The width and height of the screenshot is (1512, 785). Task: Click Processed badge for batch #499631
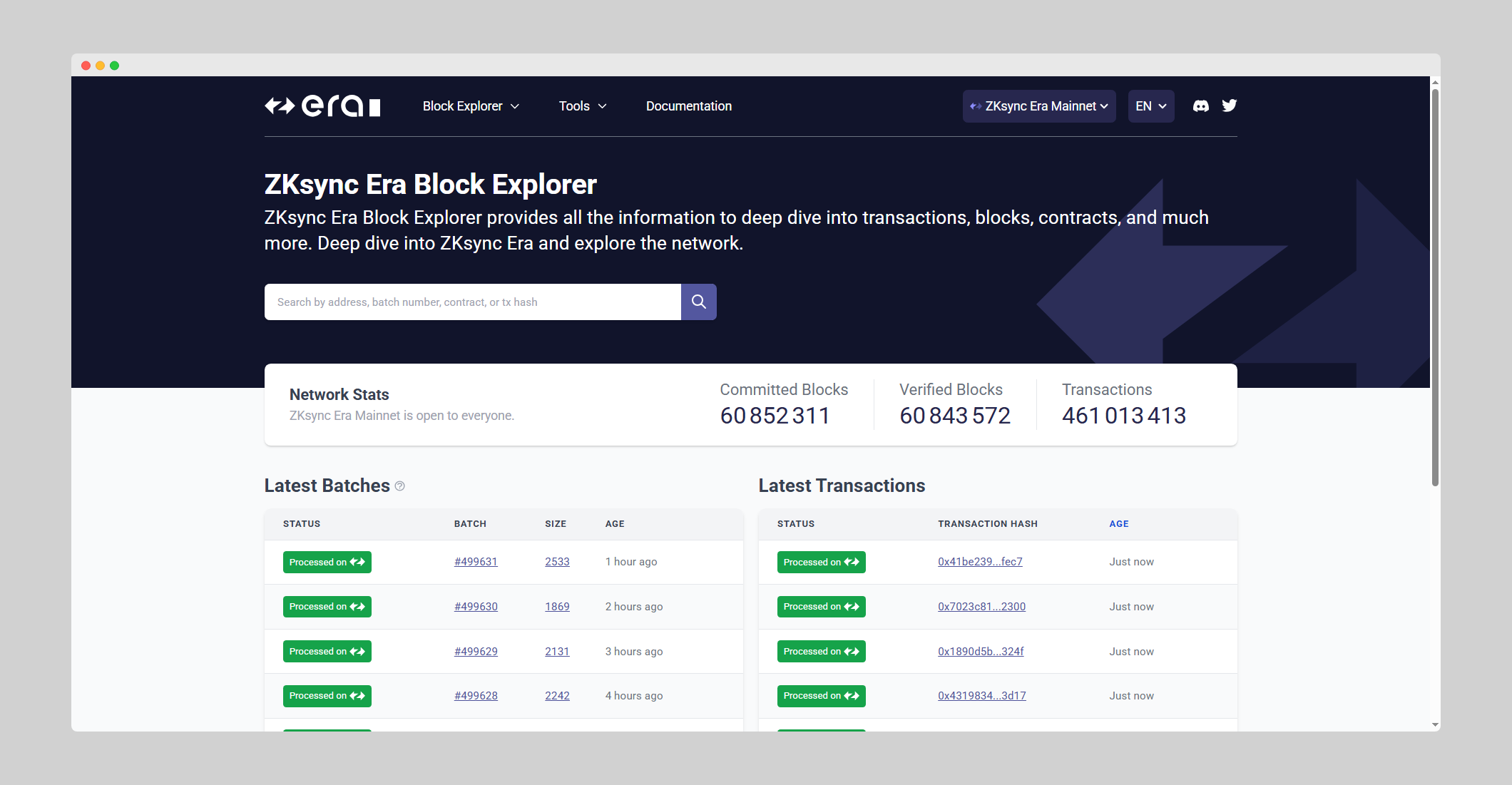[x=327, y=562]
